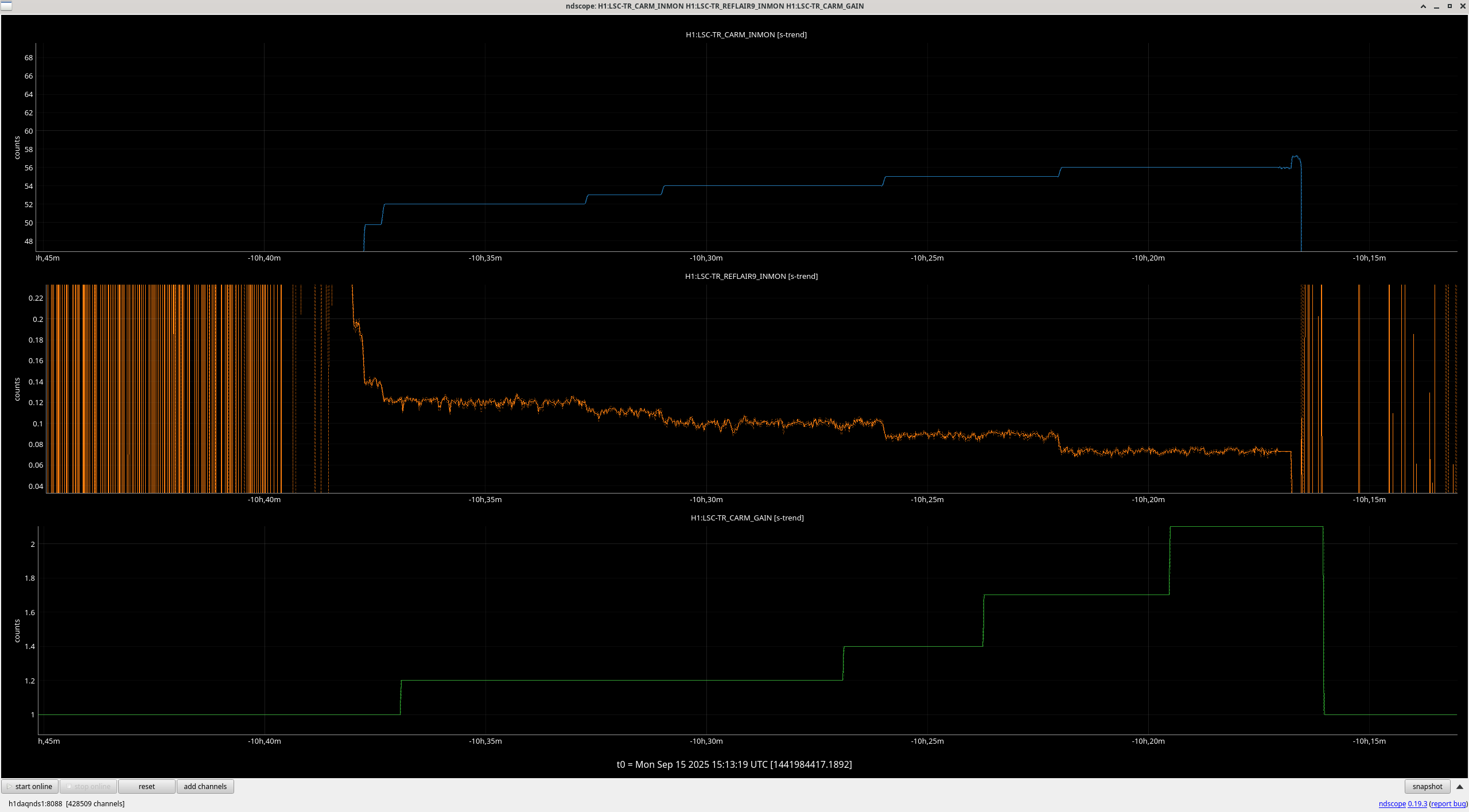The height and width of the screenshot is (812, 1469).
Task: Click the t0 timestamp label
Action: tap(734, 765)
